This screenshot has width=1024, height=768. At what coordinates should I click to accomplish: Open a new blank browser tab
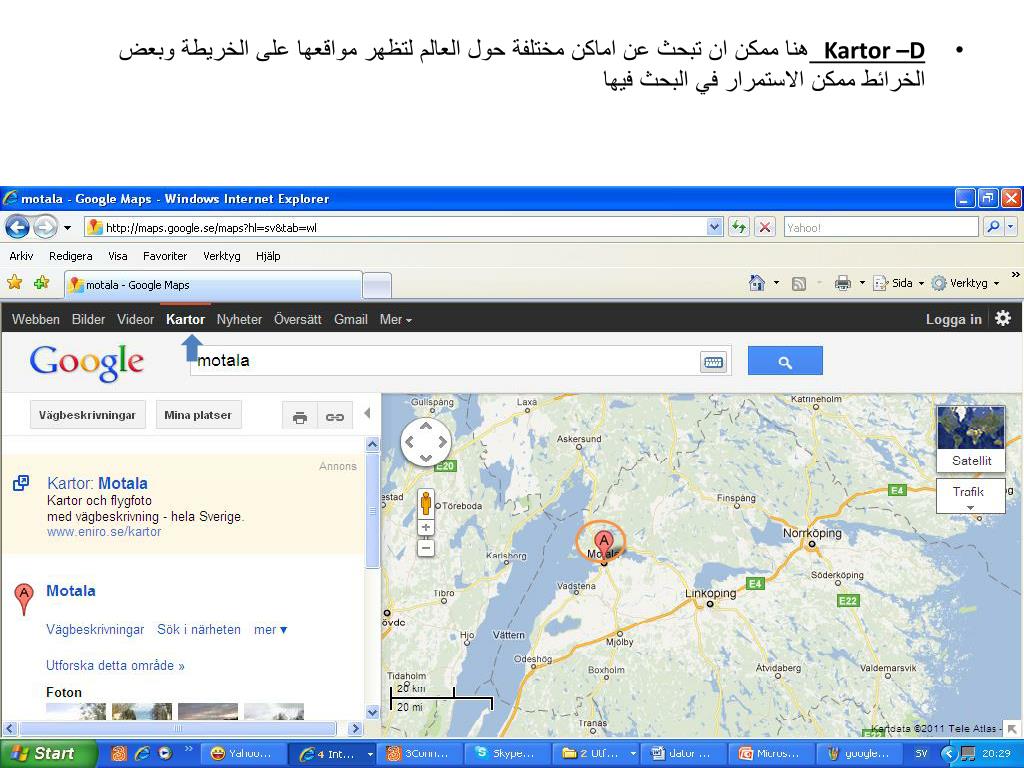pyautogui.click(x=377, y=285)
